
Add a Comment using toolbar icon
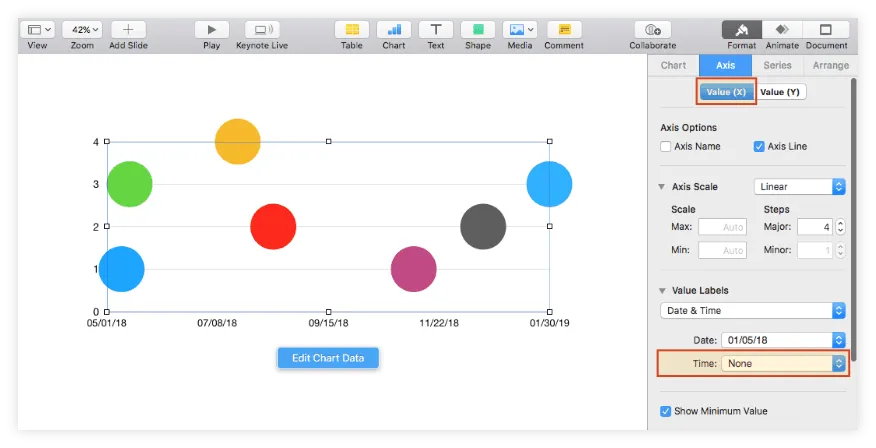pos(564,30)
